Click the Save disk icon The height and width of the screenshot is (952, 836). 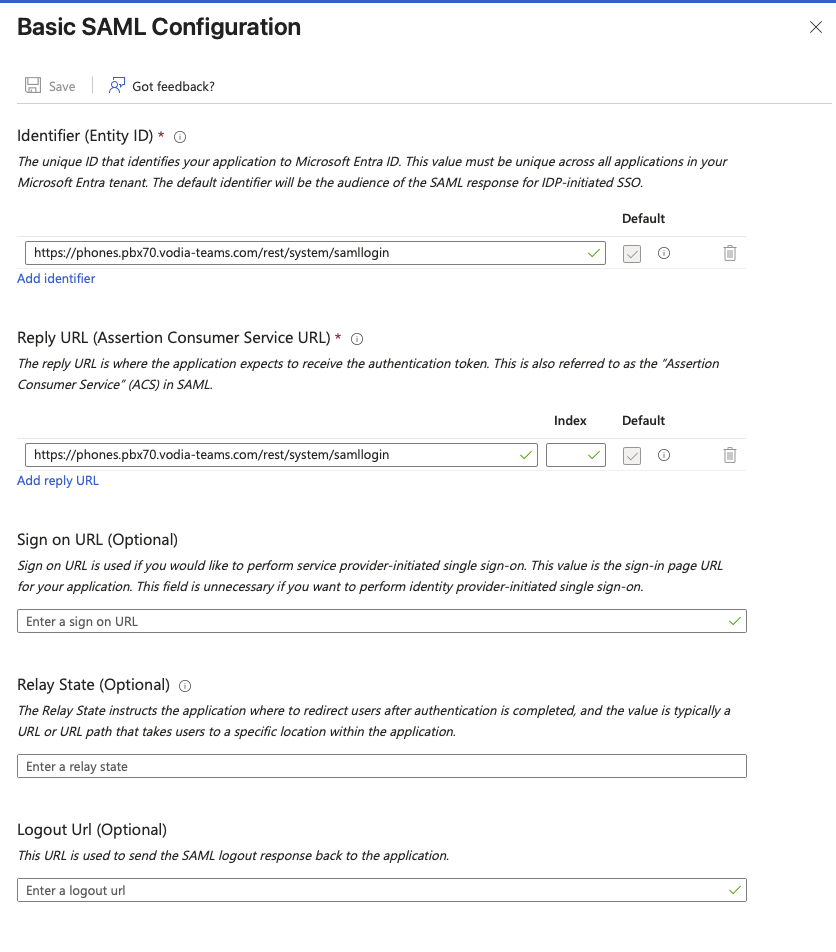(33, 86)
